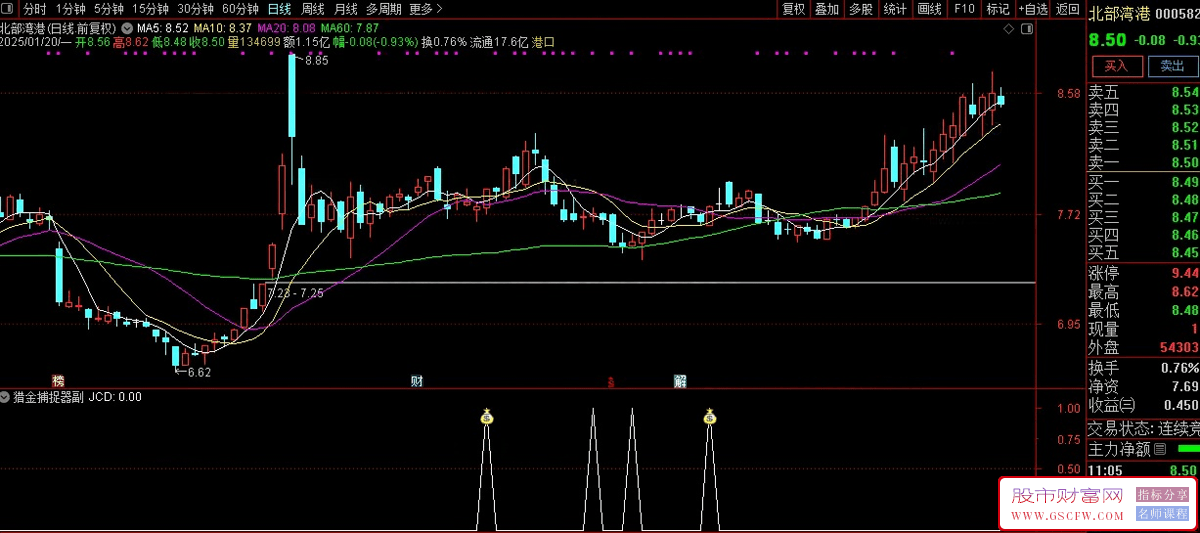This screenshot has width=1200, height=533.
Task: Click the diamond icon above the chart
Action: tap(1008, 29)
